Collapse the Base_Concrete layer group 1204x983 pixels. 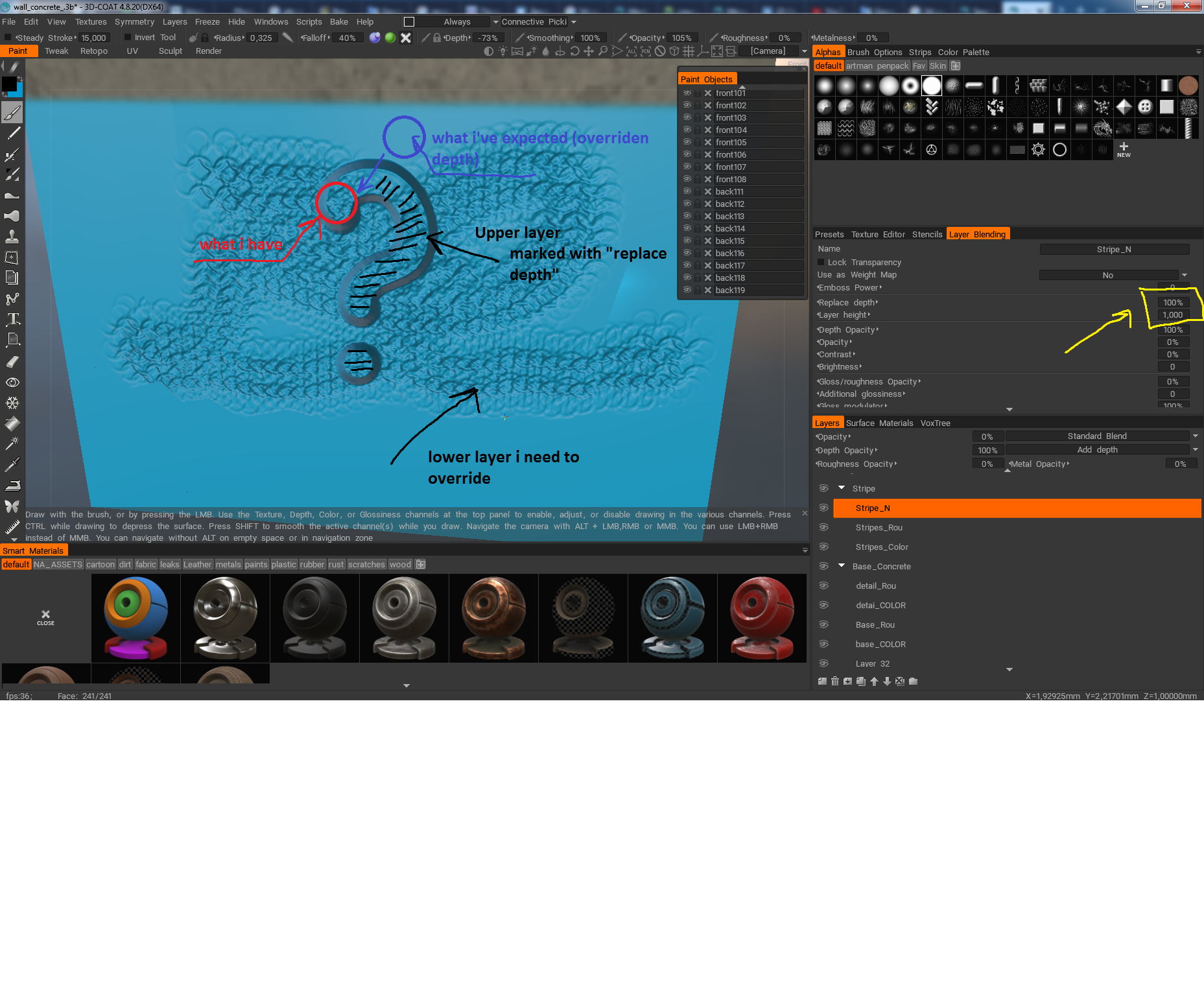[842, 566]
